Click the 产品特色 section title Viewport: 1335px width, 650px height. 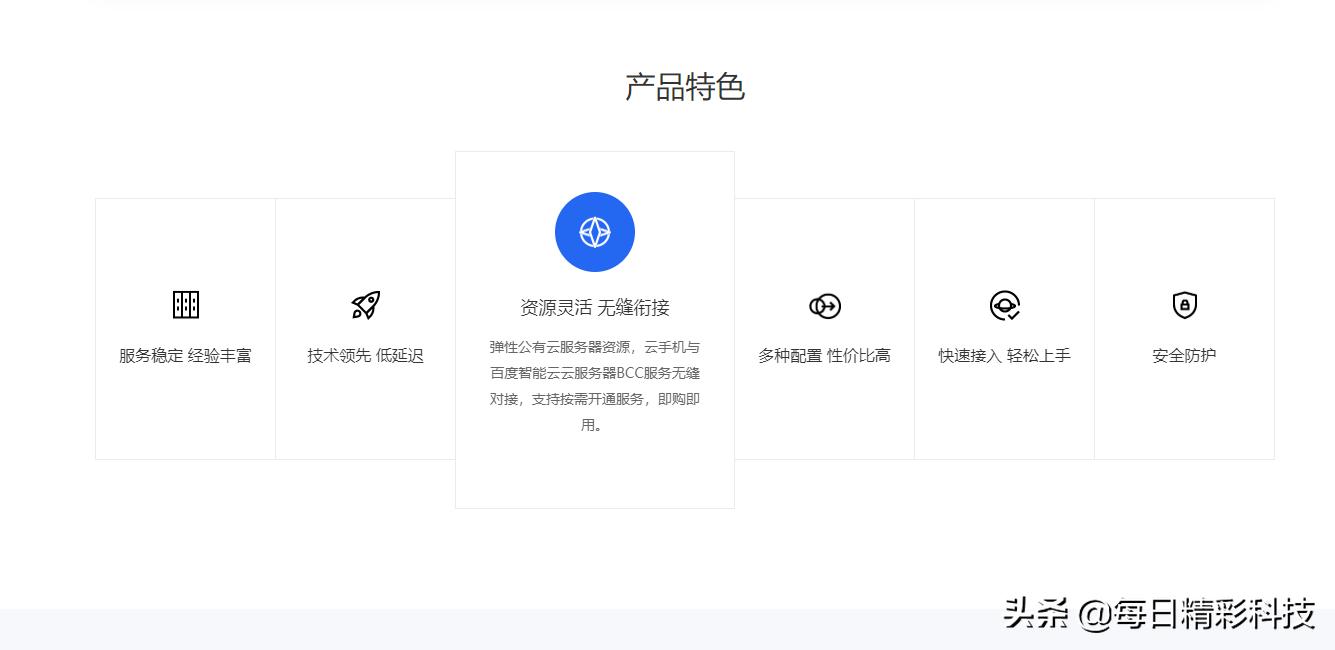[x=684, y=87]
